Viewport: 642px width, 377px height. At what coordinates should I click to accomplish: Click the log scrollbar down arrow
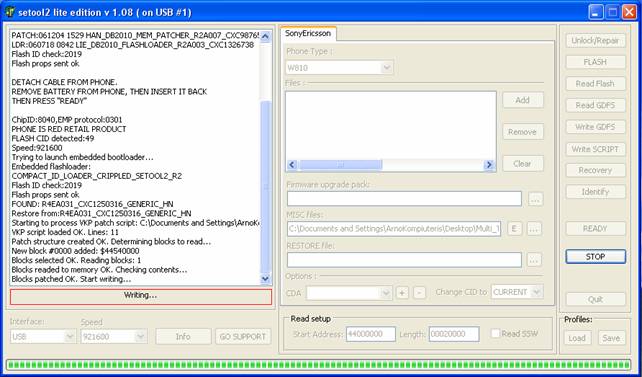pyautogui.click(x=265, y=279)
